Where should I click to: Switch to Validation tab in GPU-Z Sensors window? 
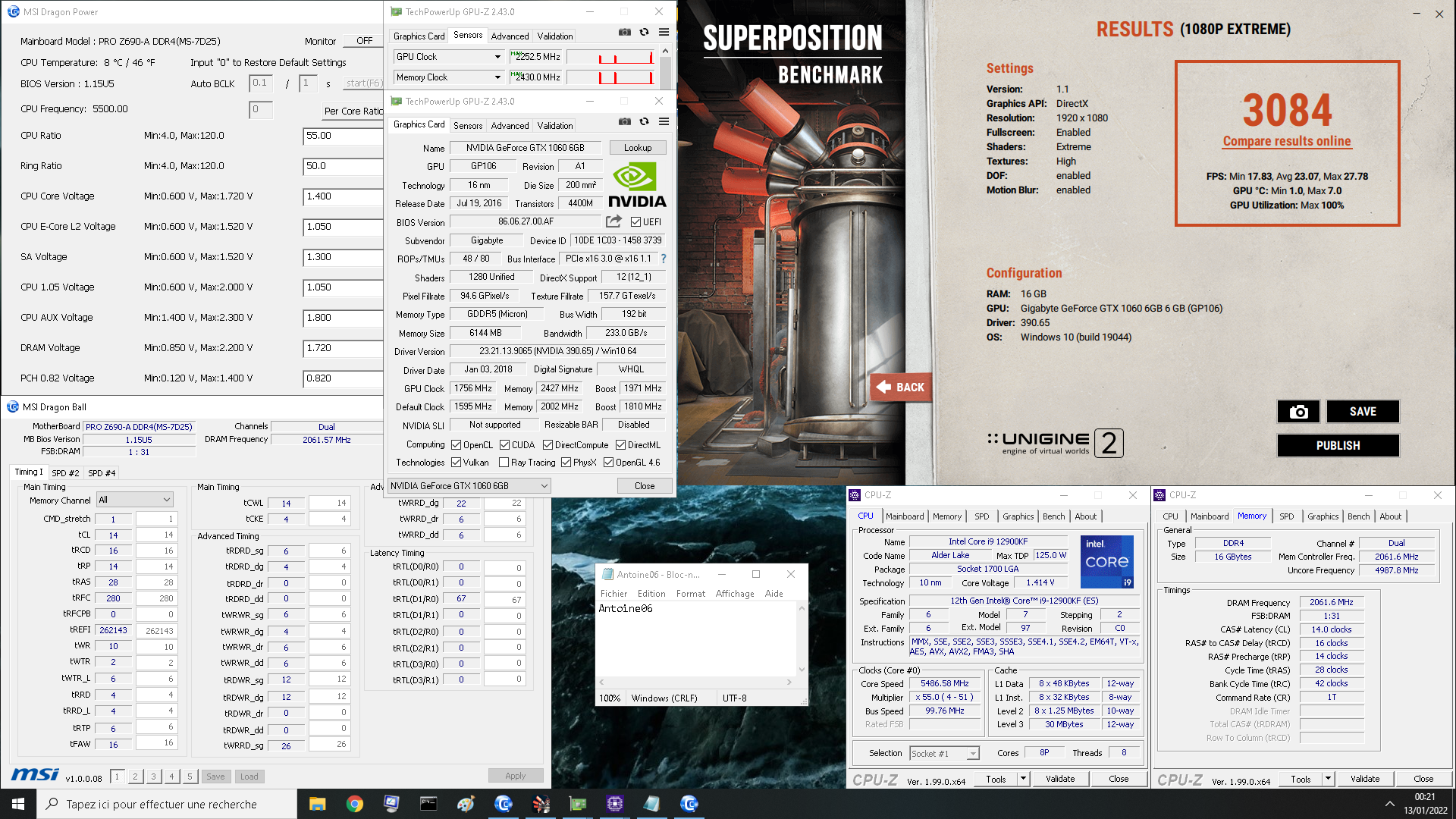(x=555, y=36)
